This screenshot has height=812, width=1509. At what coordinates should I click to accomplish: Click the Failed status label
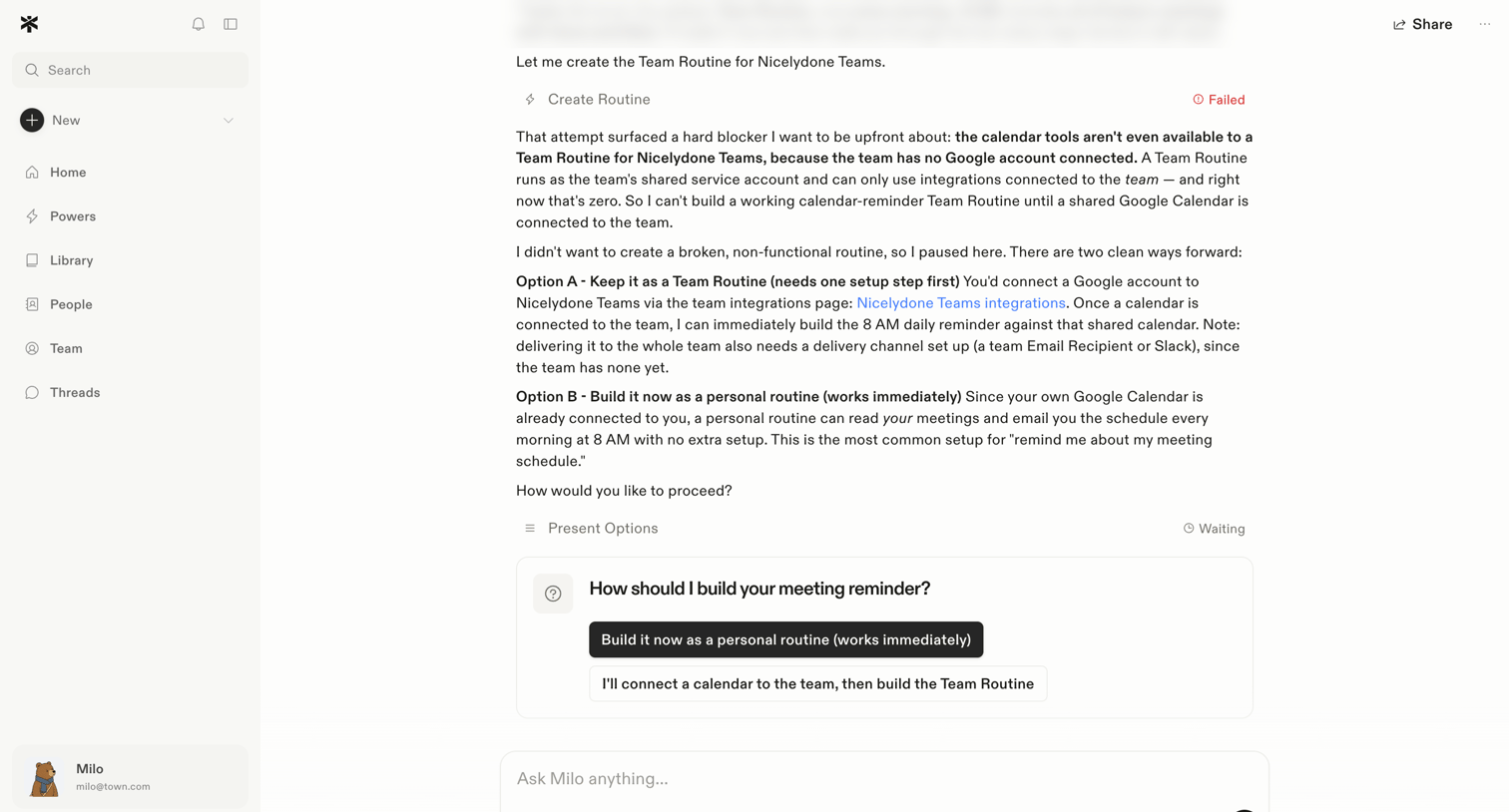pyautogui.click(x=1227, y=100)
